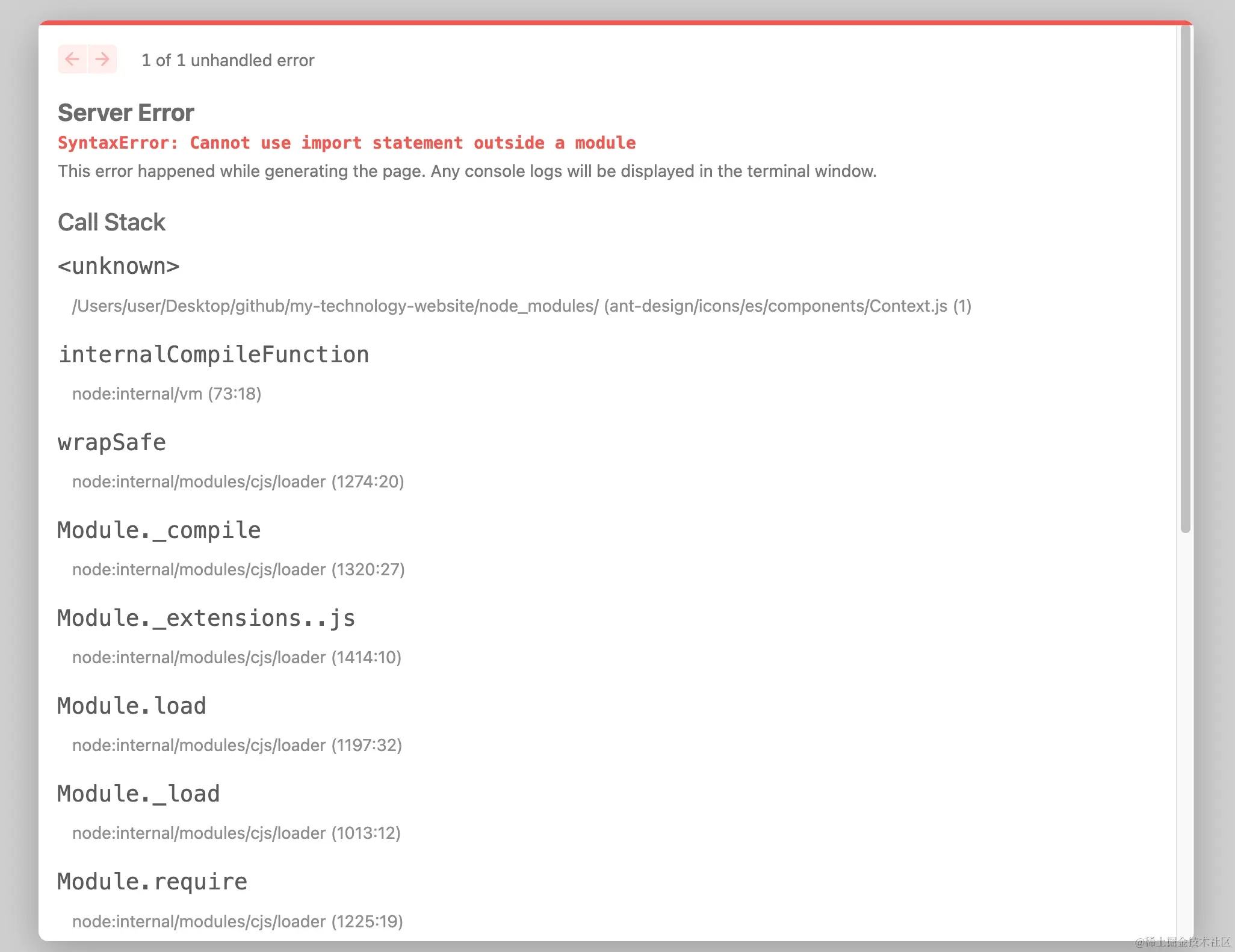Click cjs/loader (1197:32) source location
1235x952 pixels.
click(237, 745)
